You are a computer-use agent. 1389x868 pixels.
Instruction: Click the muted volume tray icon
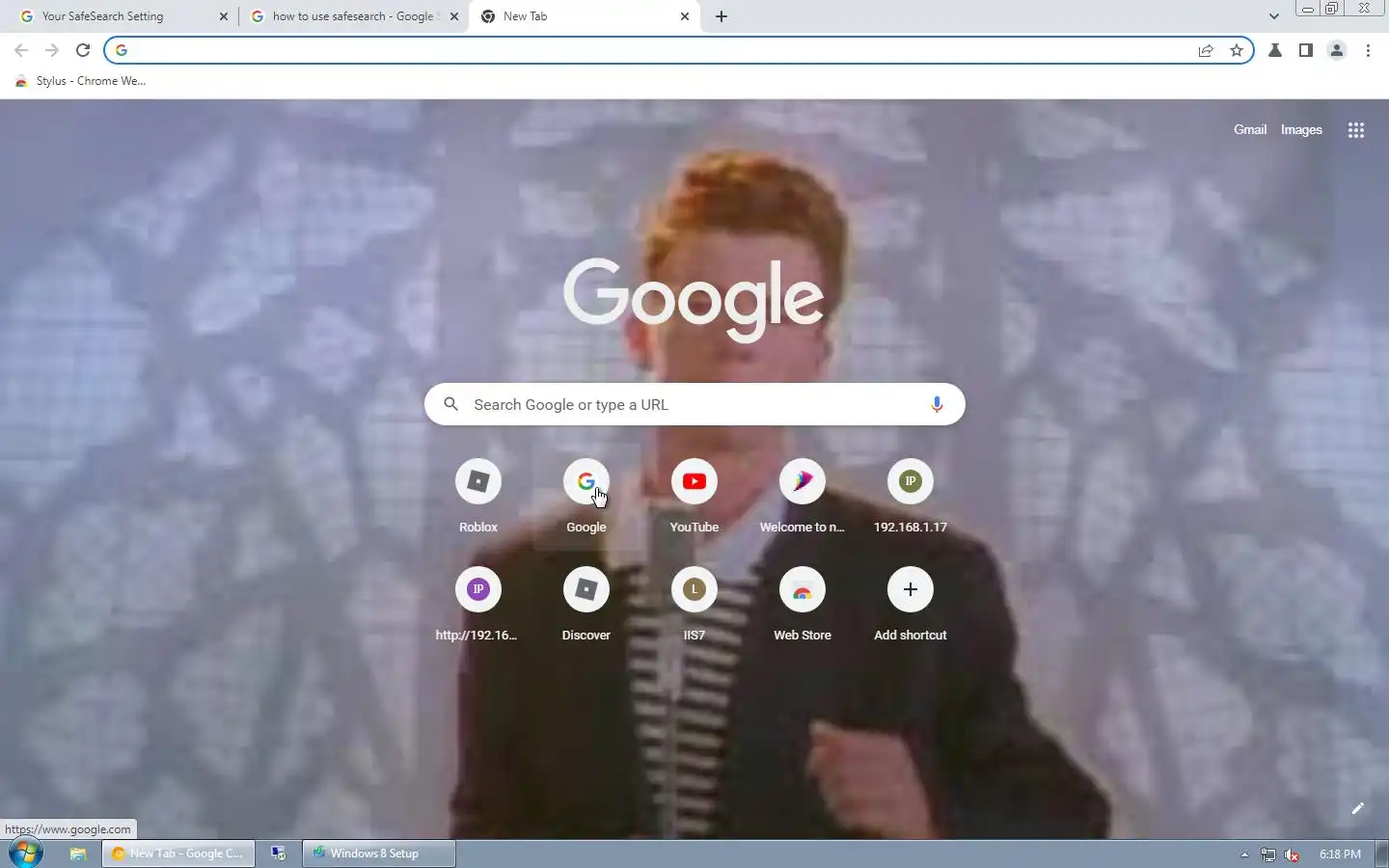(x=1293, y=854)
